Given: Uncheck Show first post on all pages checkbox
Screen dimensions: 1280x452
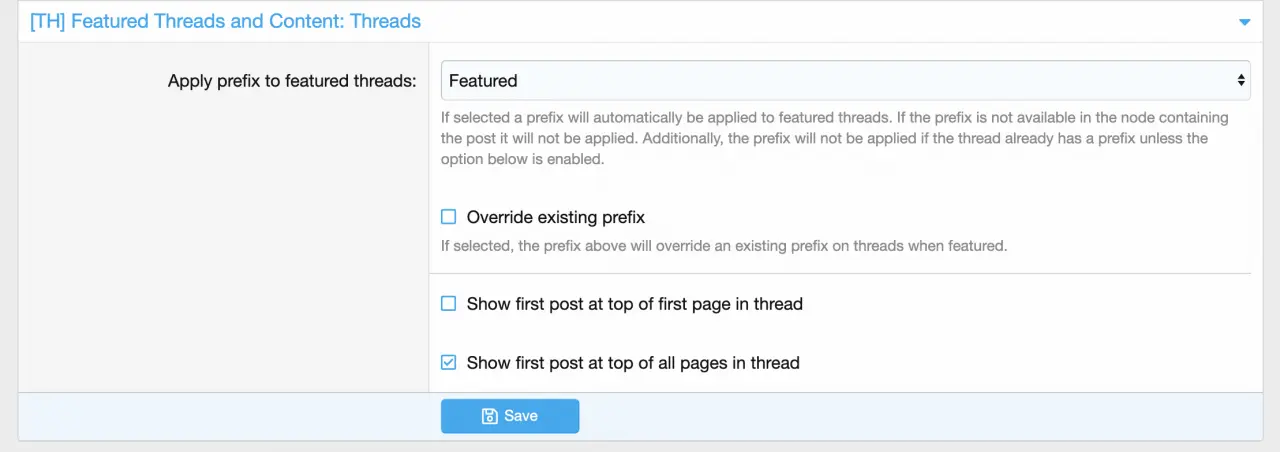Looking at the screenshot, I should click(449, 363).
